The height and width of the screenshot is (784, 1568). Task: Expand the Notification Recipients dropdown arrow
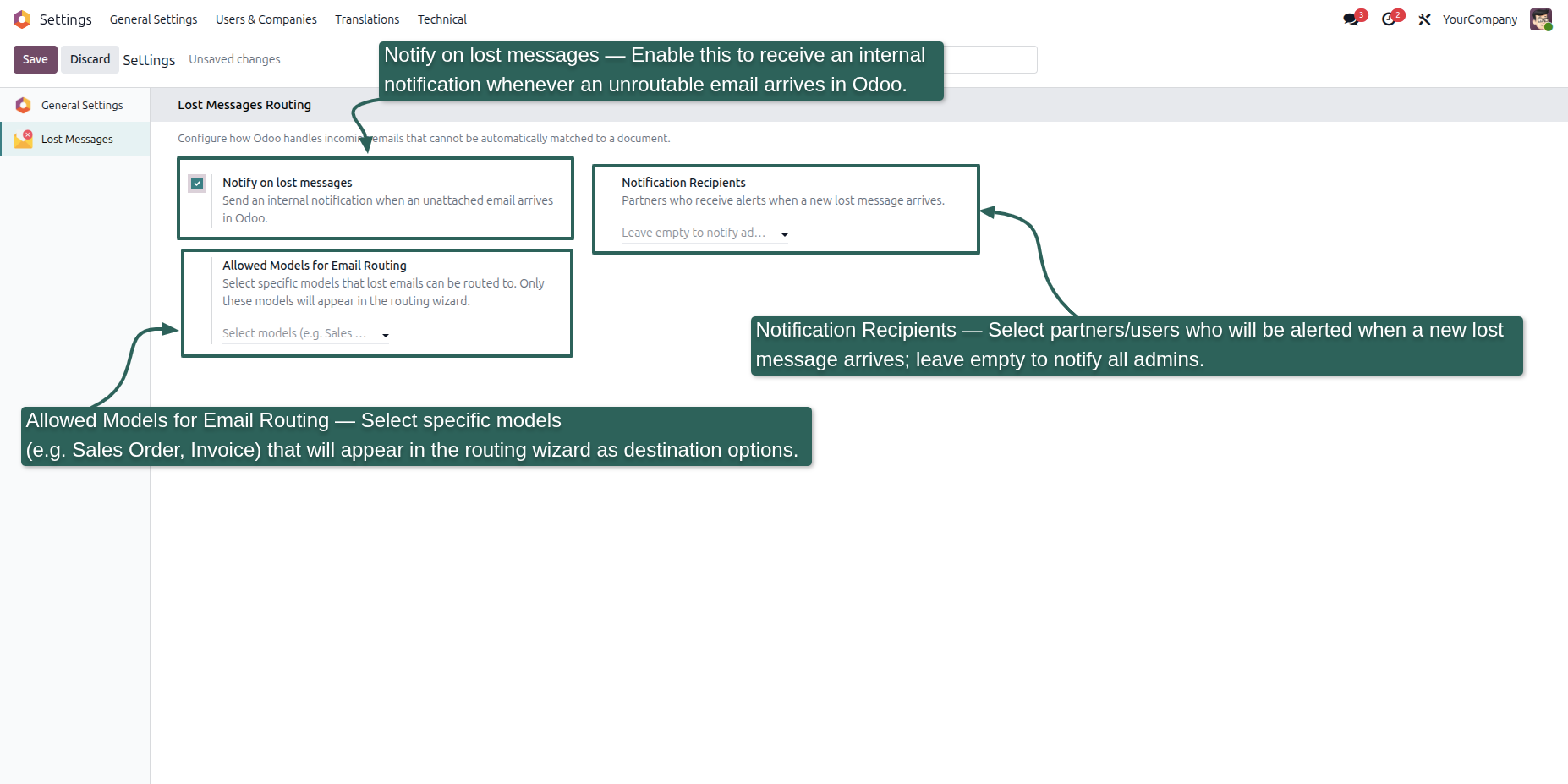[x=784, y=234]
